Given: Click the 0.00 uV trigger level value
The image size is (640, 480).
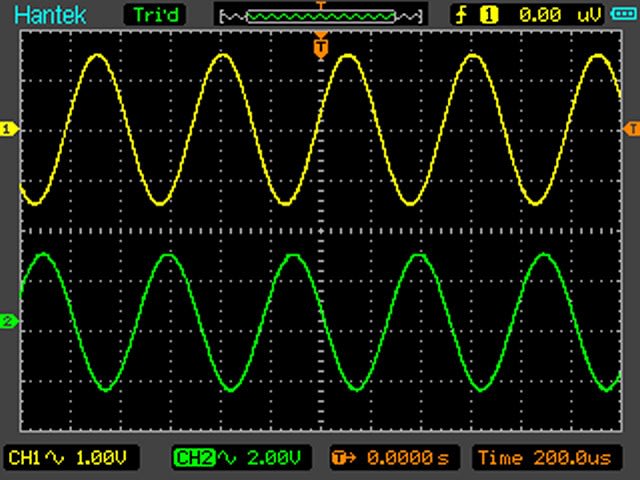Looking at the screenshot, I should (560, 15).
